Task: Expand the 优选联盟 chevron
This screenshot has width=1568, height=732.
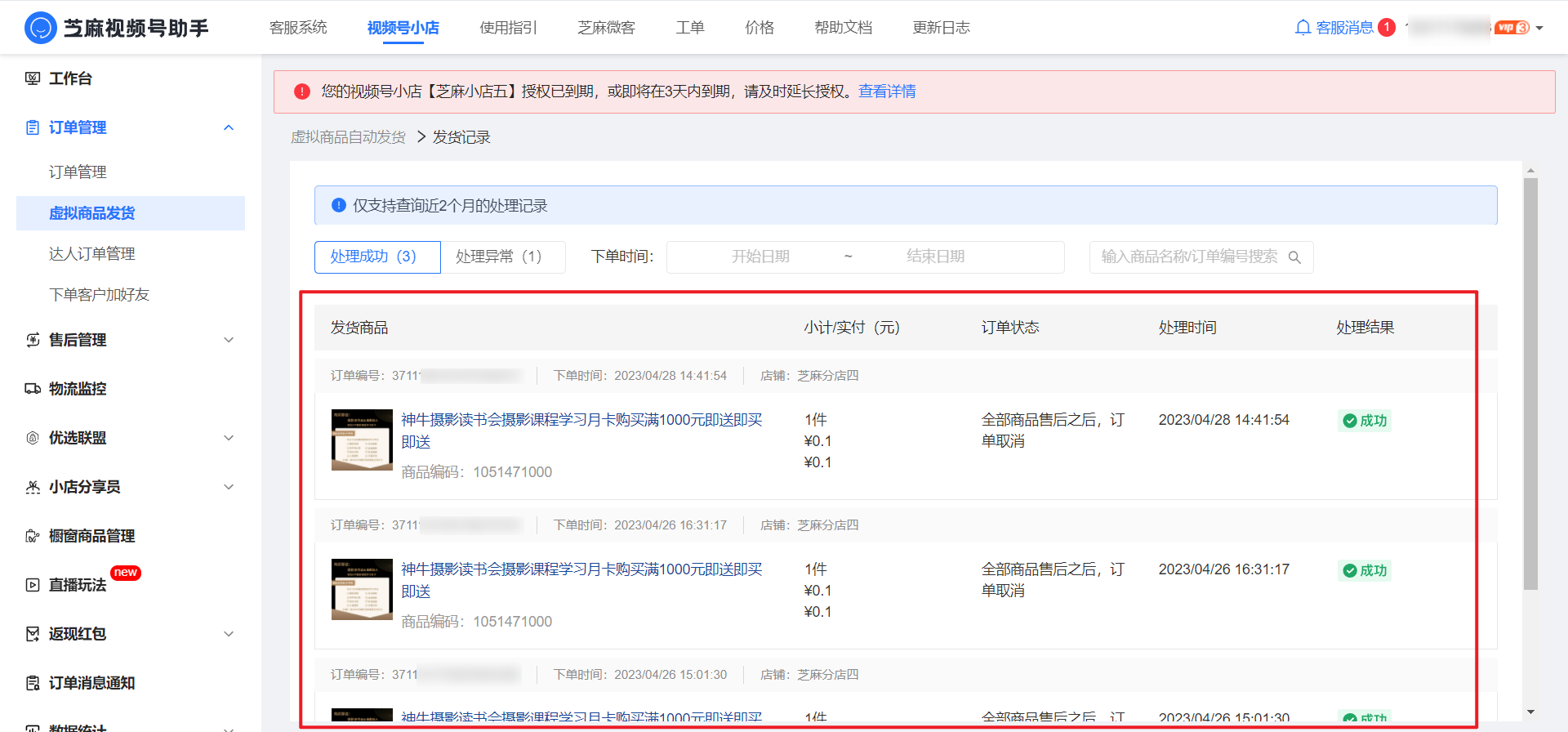Action: click(229, 438)
